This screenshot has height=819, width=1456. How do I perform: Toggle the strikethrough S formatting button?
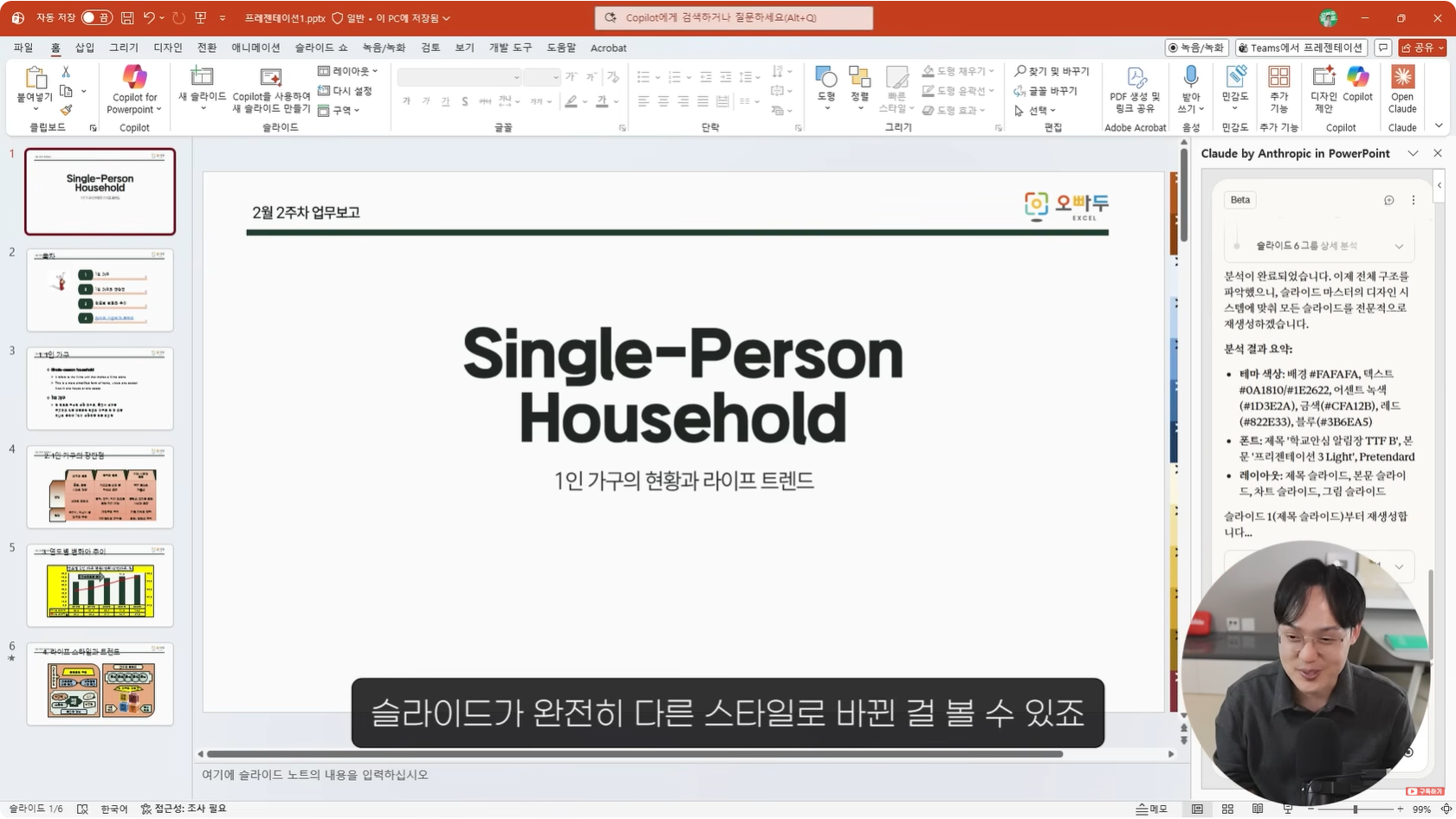coord(465,101)
